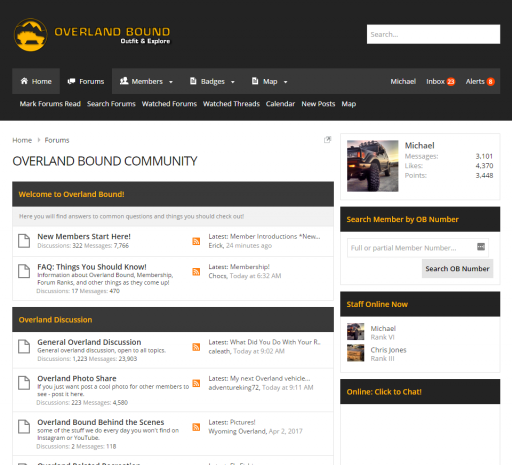Open Map link in the sub-navigation
Viewport: 512px width, 465px height.
349,104
